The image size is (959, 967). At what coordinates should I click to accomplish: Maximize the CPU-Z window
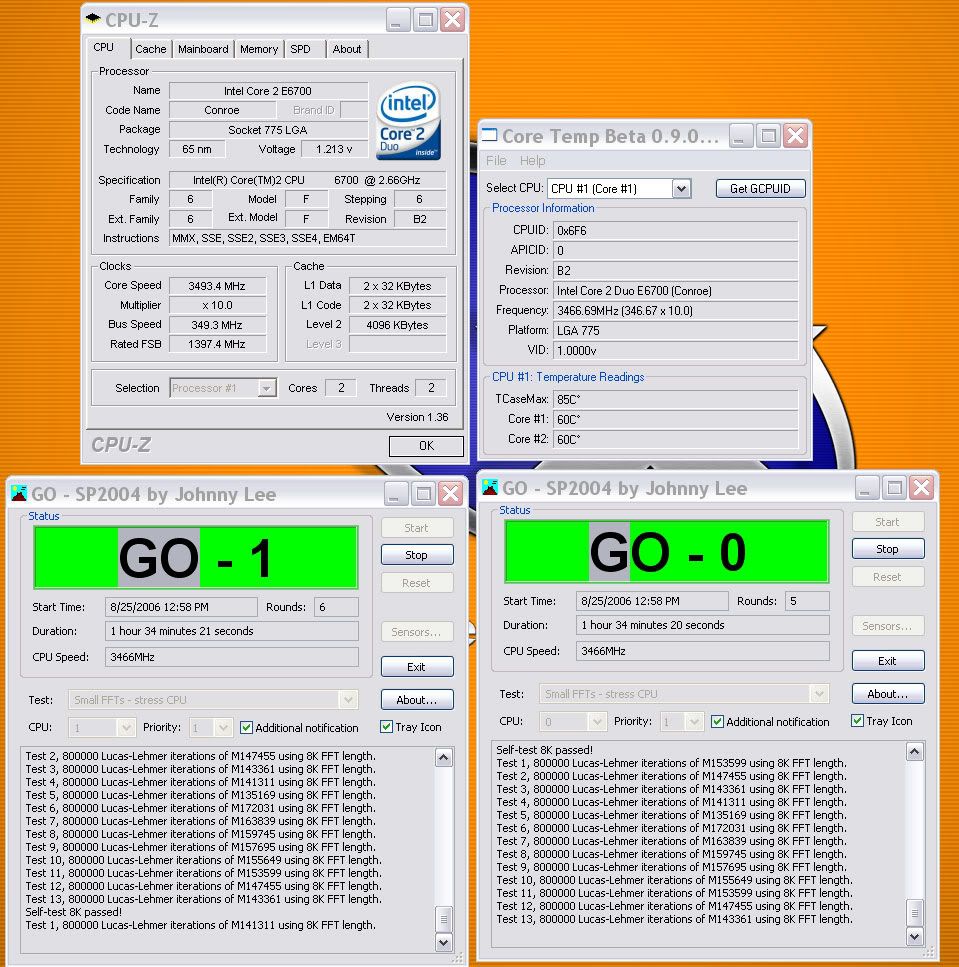[x=426, y=20]
